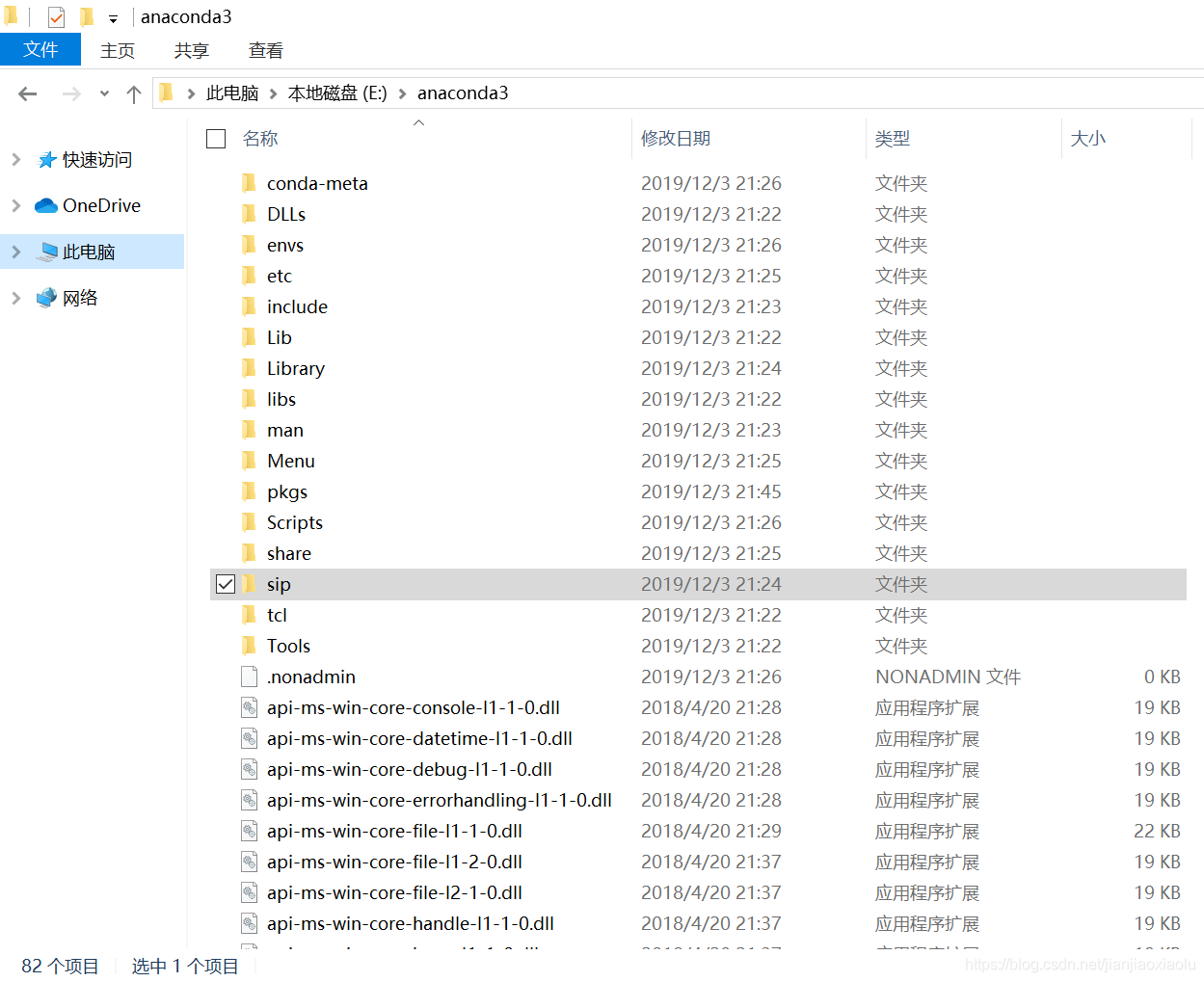Click the libs folder icon
This screenshot has height=982, width=1204.
249,399
